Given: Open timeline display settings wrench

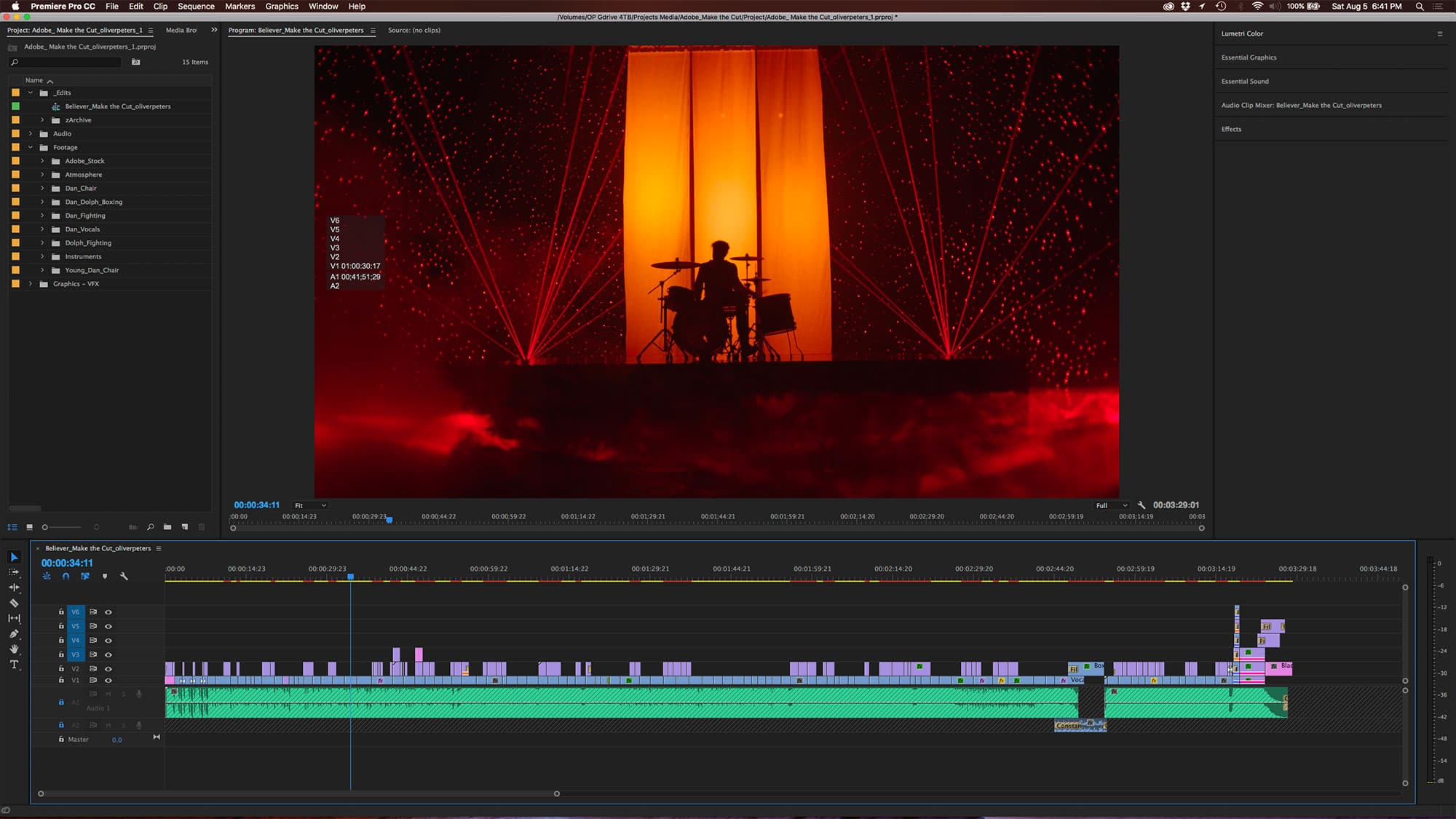Looking at the screenshot, I should pyautogui.click(x=124, y=576).
